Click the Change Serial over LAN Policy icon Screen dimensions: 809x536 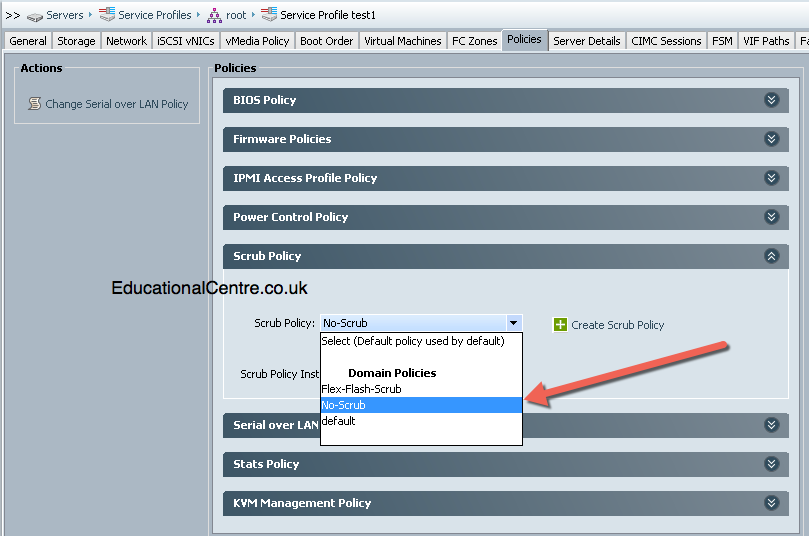point(35,104)
